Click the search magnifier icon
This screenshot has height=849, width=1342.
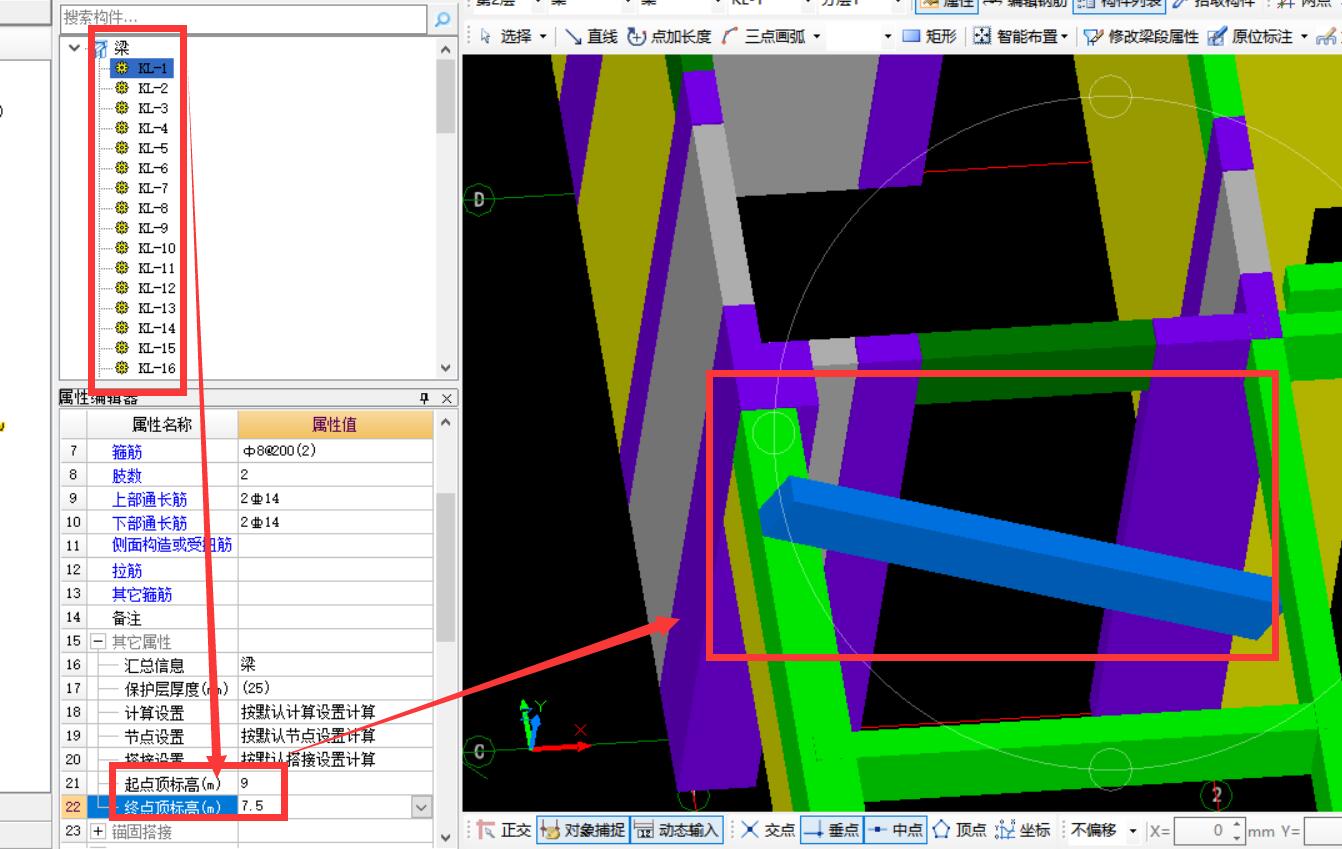coord(443,18)
